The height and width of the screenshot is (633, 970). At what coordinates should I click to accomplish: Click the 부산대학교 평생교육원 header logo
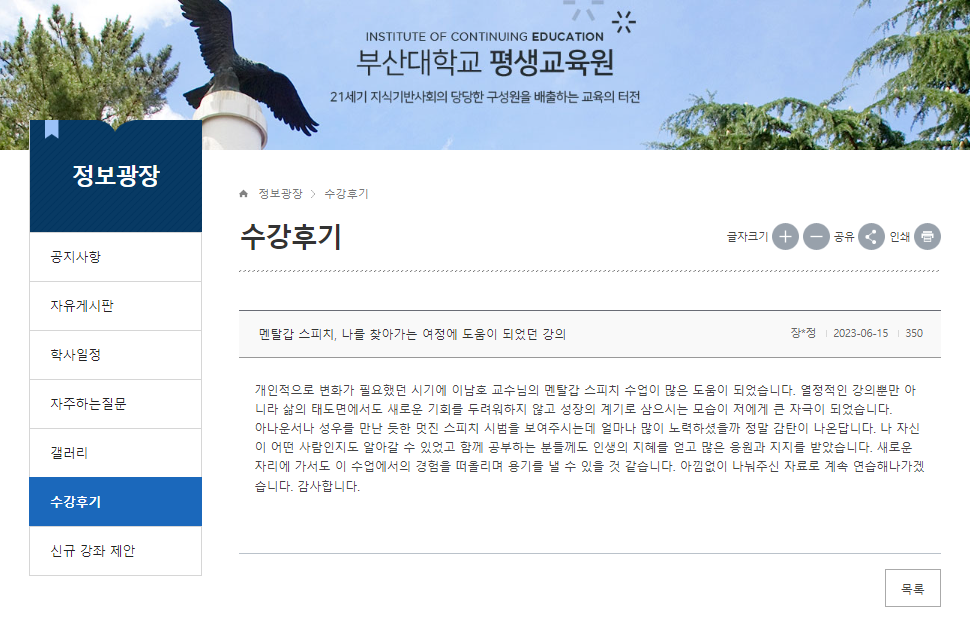485,61
